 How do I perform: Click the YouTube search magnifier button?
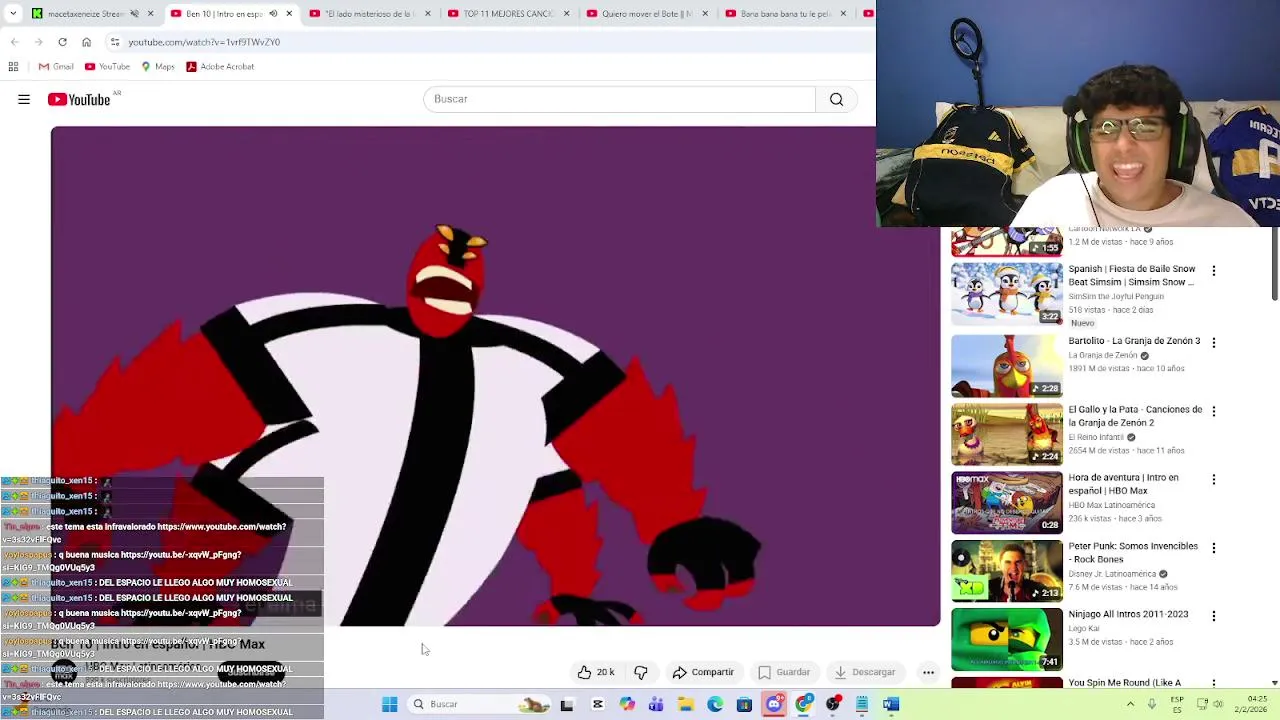[836, 99]
